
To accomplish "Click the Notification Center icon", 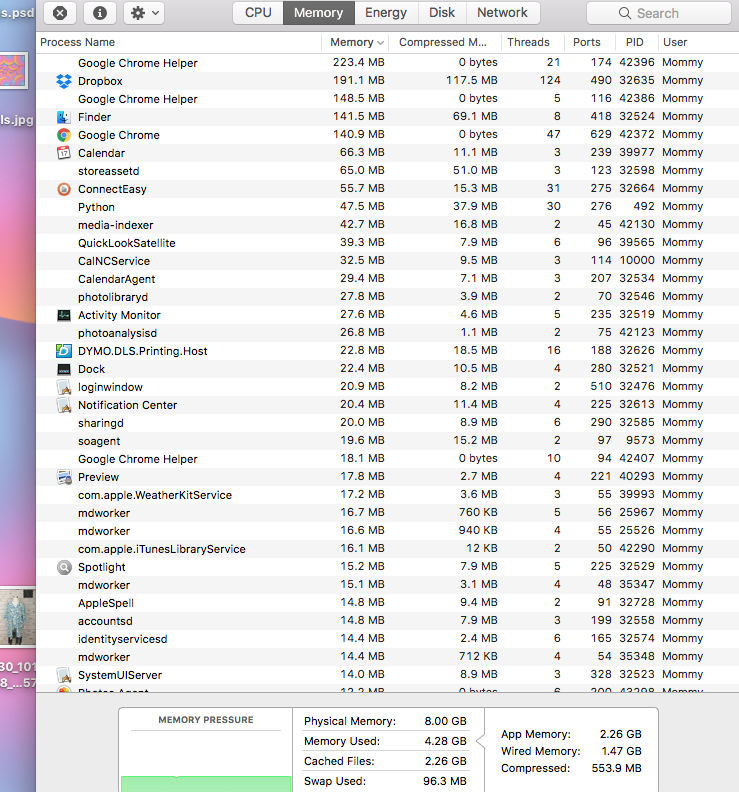I will [64, 405].
